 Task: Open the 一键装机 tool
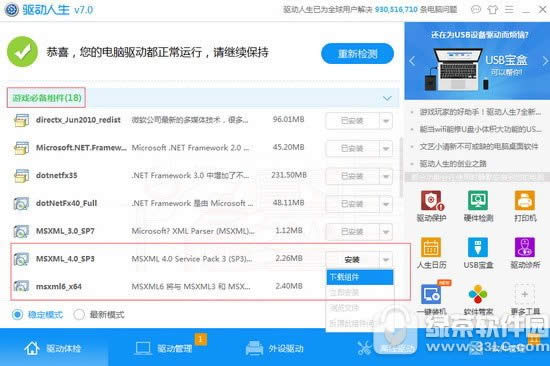click(431, 294)
